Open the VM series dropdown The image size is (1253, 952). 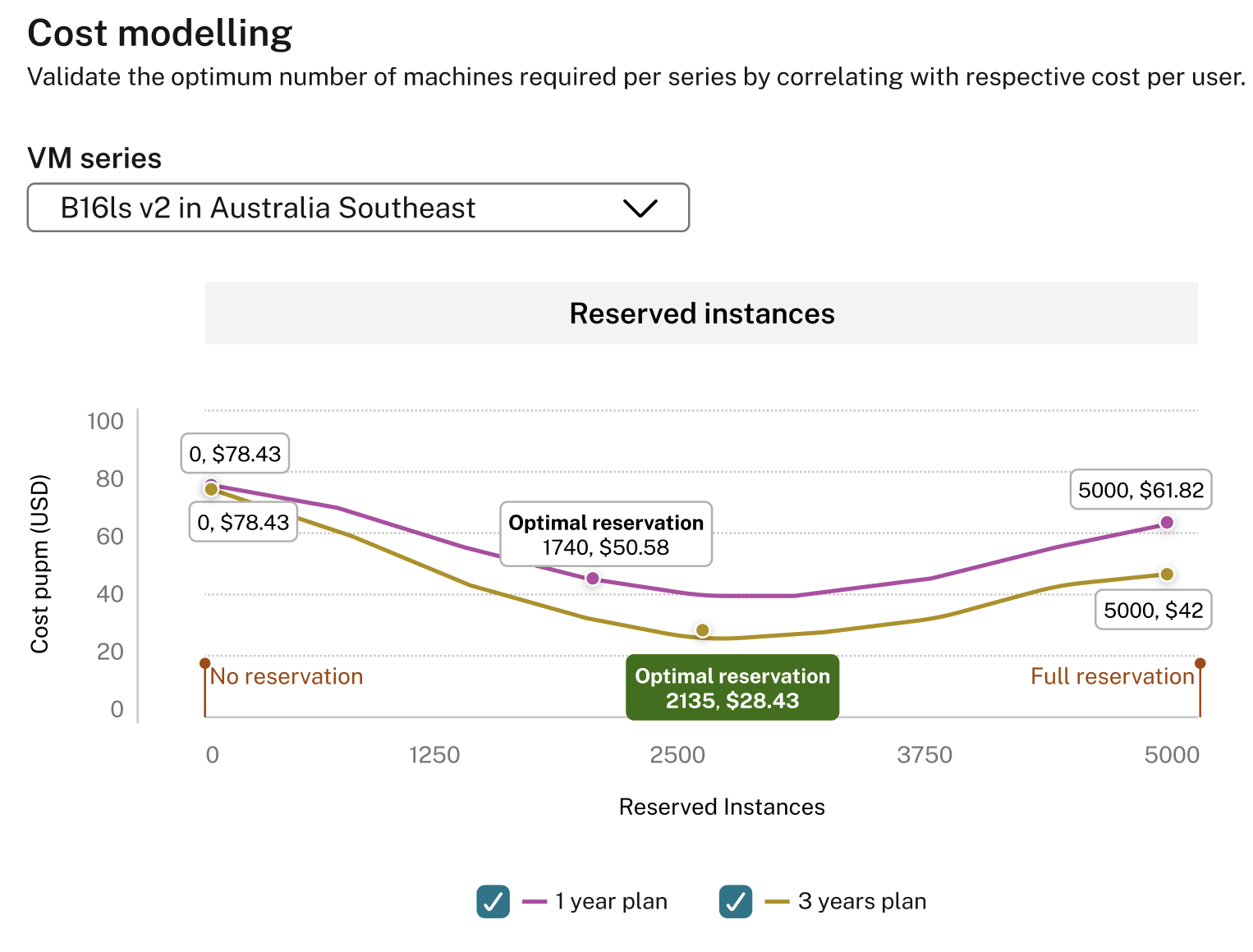click(357, 208)
